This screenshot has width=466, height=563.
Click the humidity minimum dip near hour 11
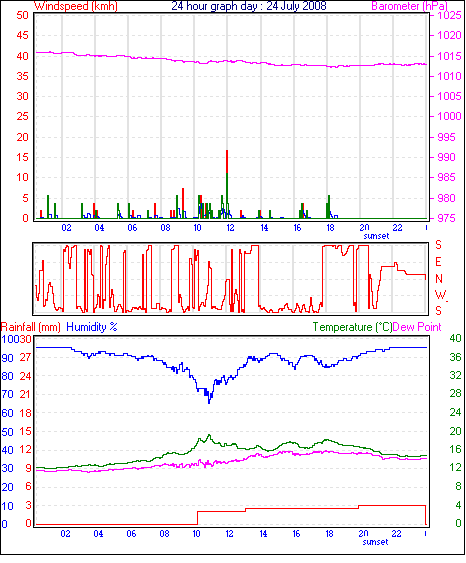coord(209,400)
